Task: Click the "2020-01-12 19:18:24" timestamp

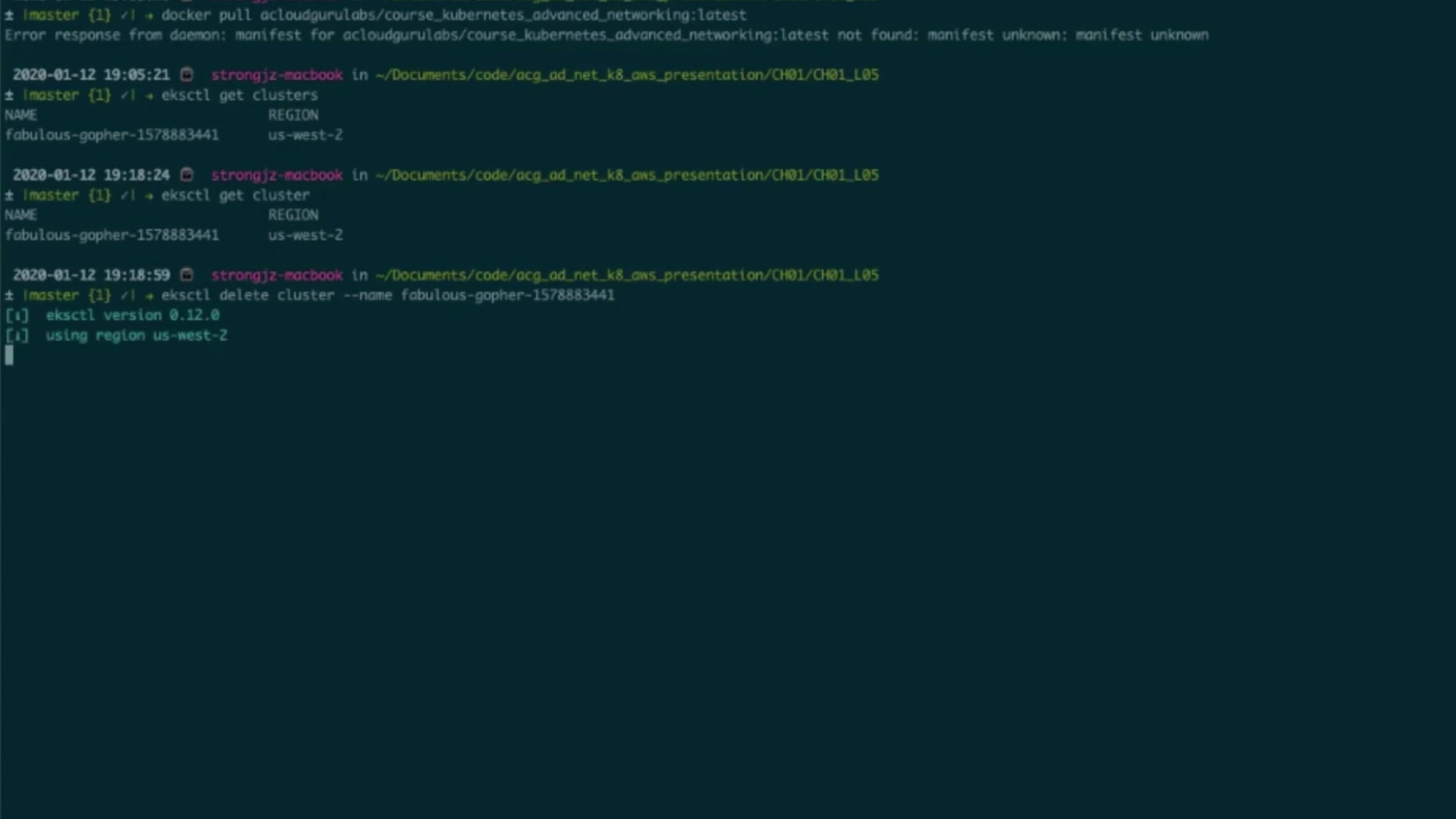Action: point(91,174)
